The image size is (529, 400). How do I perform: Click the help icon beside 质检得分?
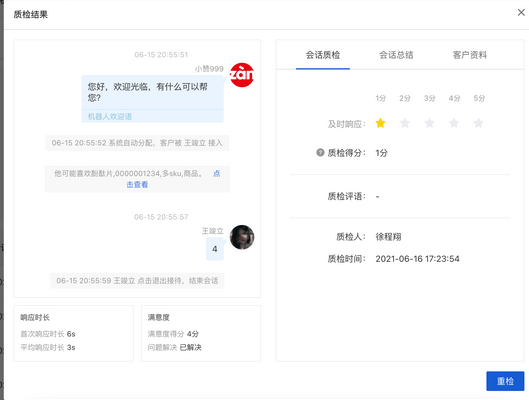coord(320,152)
